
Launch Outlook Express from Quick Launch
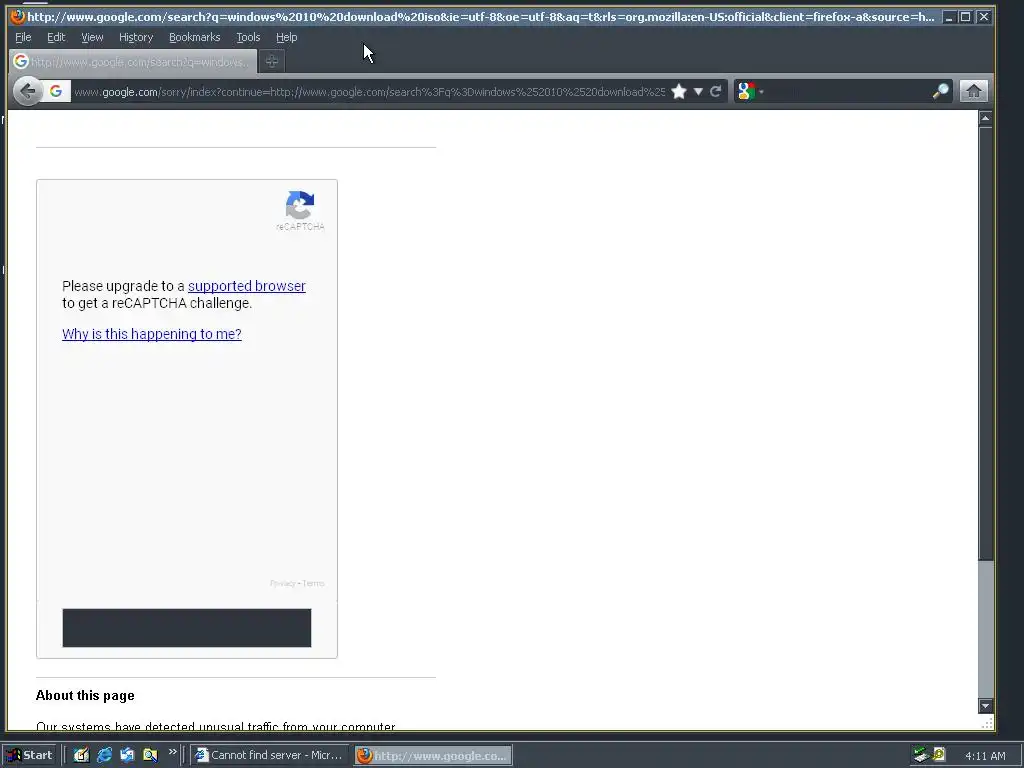click(x=127, y=755)
